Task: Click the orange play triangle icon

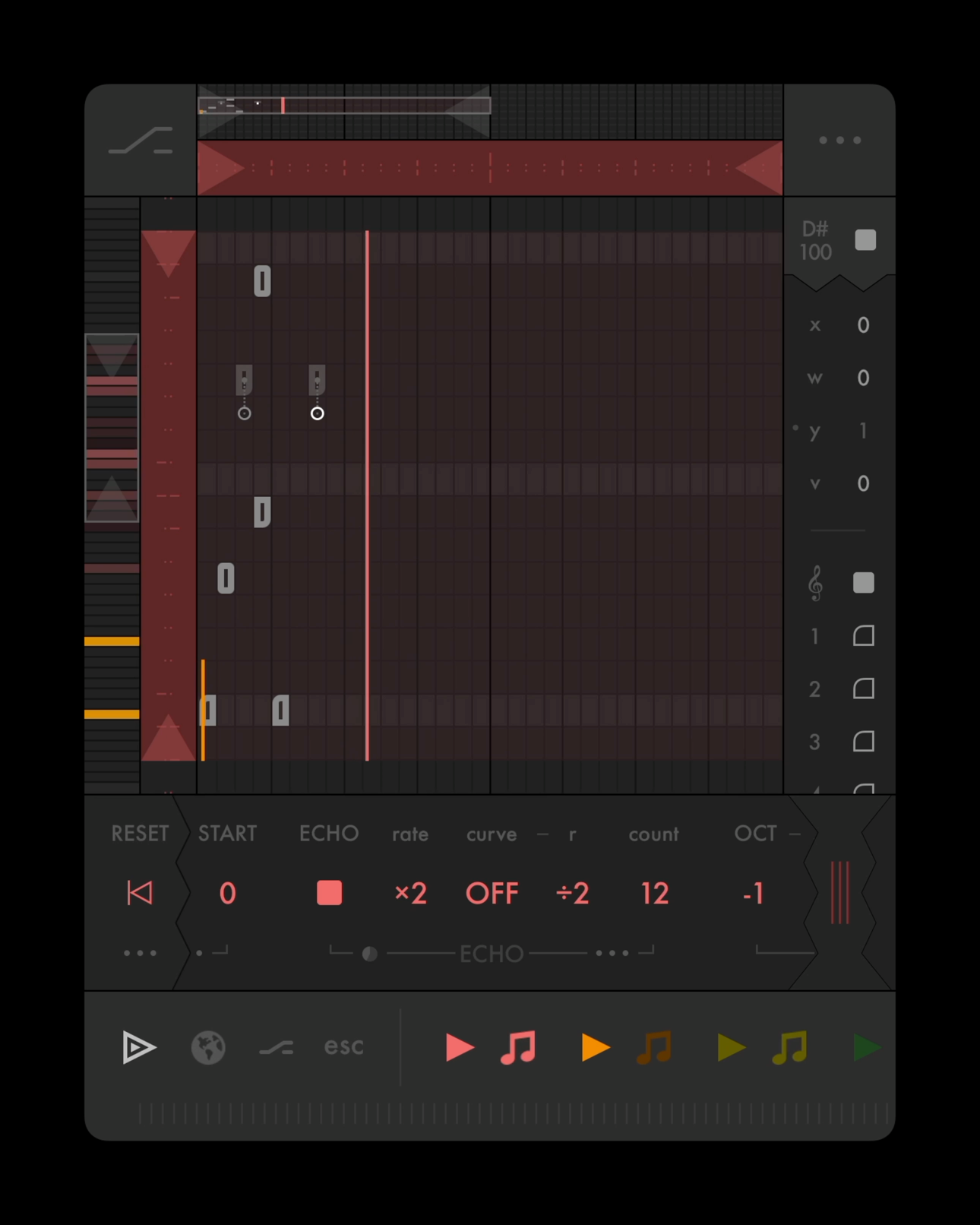Action: [595, 1047]
